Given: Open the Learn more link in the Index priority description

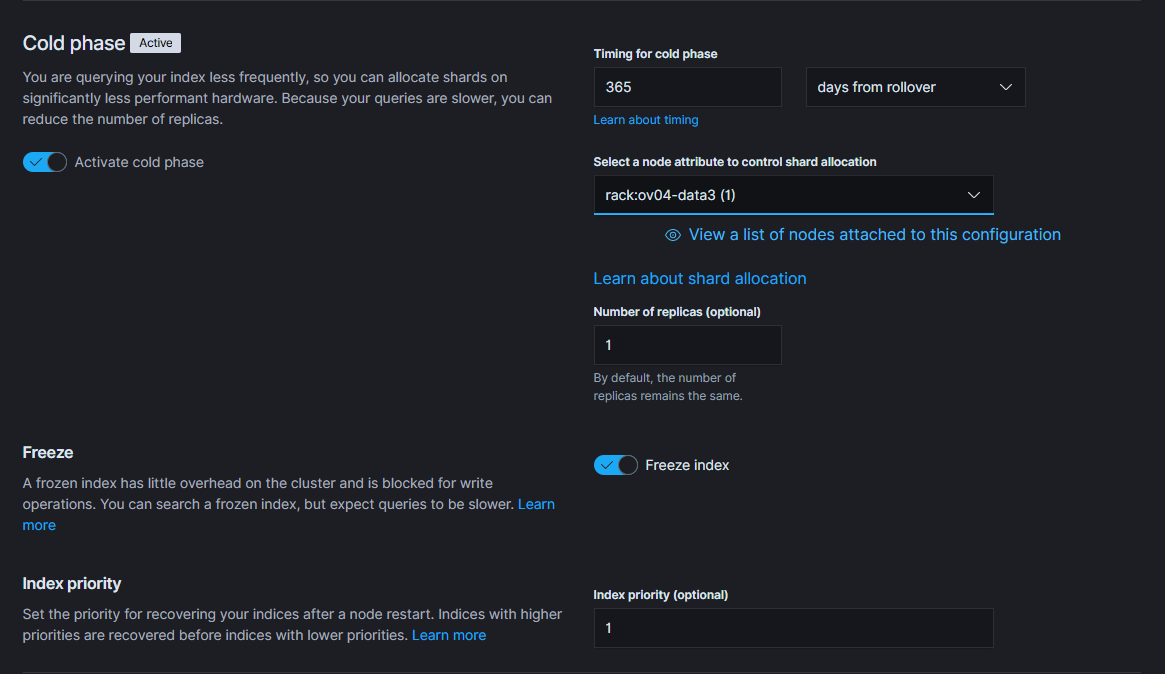Looking at the screenshot, I should click(x=449, y=635).
